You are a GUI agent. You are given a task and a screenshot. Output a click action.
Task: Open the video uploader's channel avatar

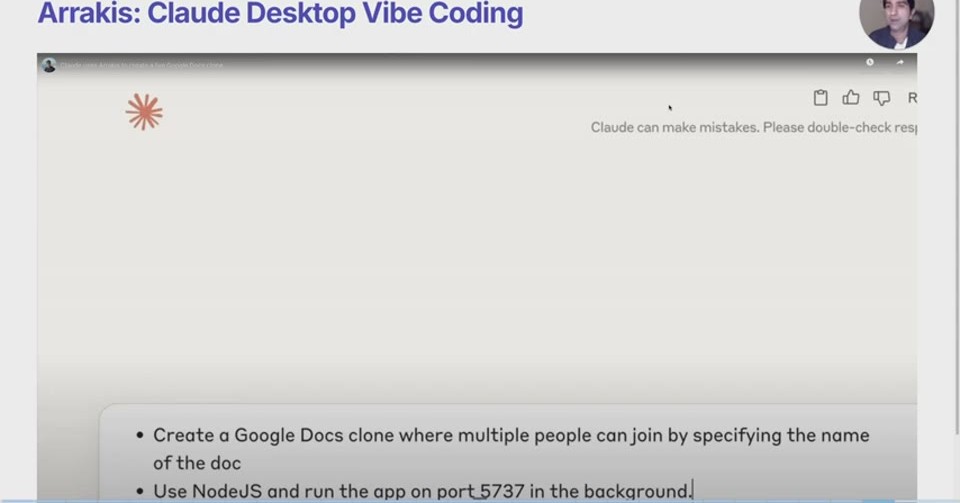tap(49, 65)
